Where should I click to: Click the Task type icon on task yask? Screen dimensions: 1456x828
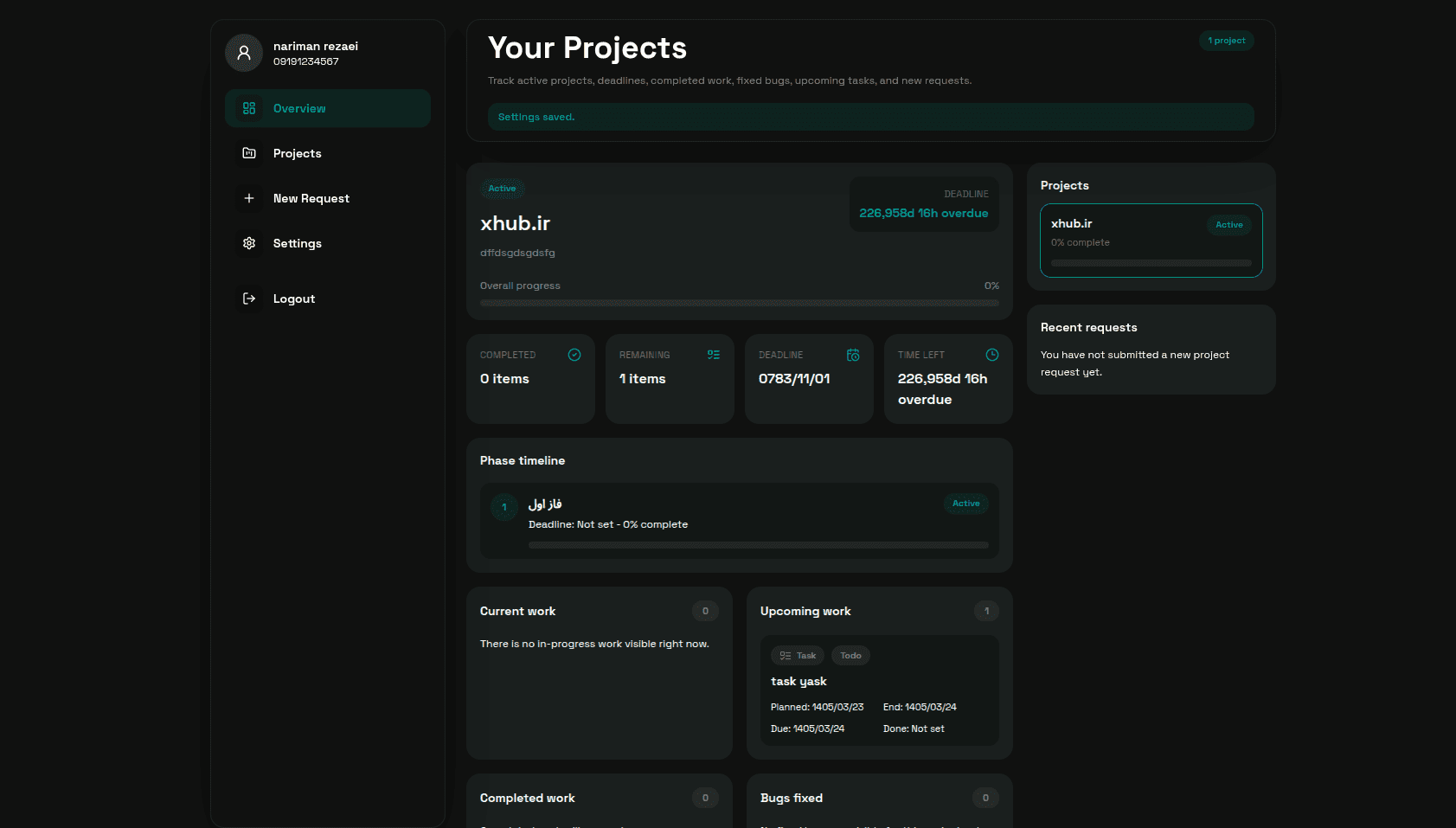point(786,656)
